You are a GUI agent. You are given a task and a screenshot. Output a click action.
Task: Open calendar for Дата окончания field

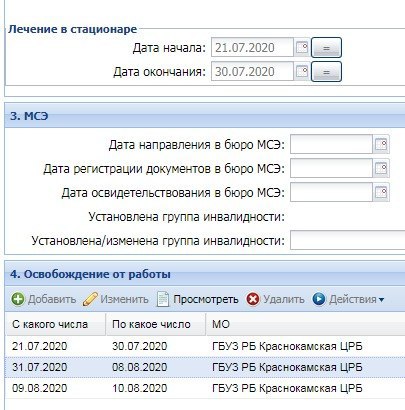click(x=302, y=71)
